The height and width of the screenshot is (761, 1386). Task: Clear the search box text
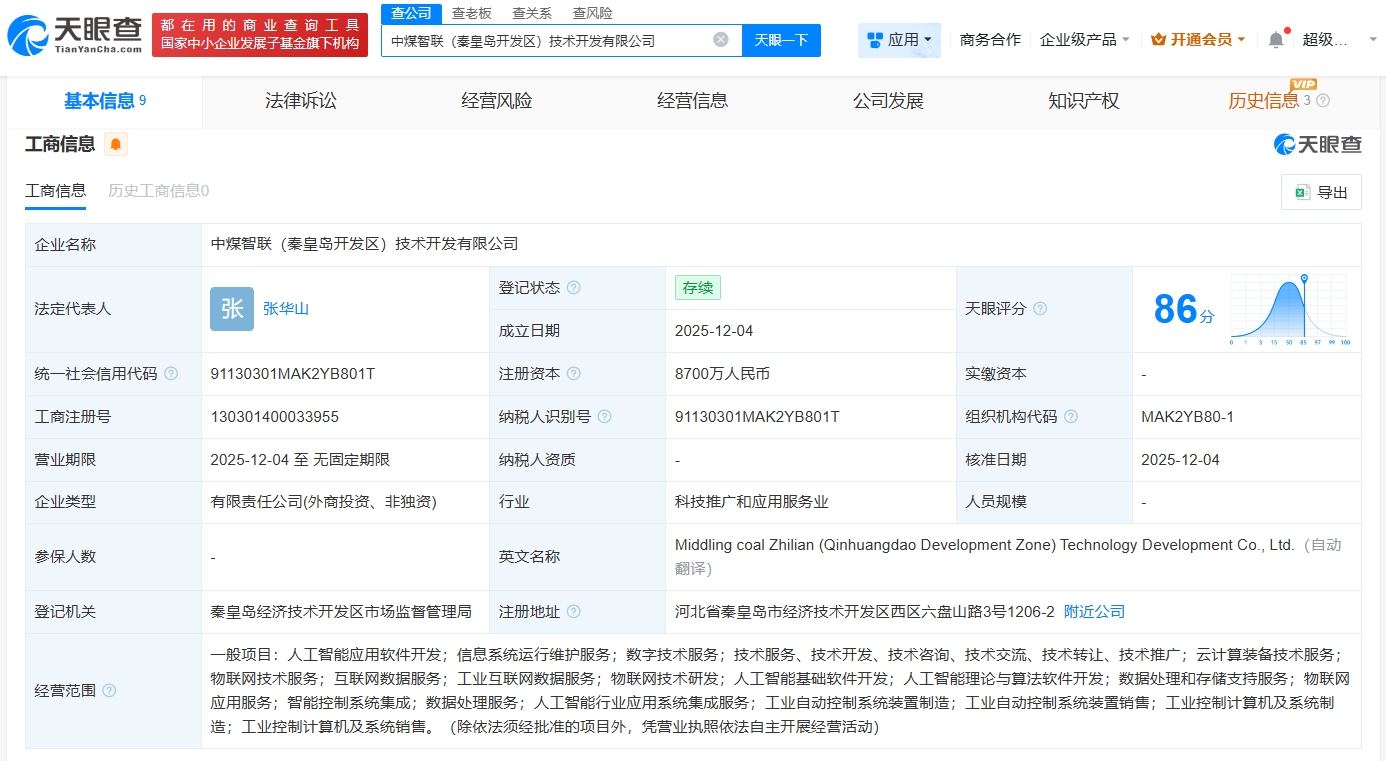tap(720, 40)
